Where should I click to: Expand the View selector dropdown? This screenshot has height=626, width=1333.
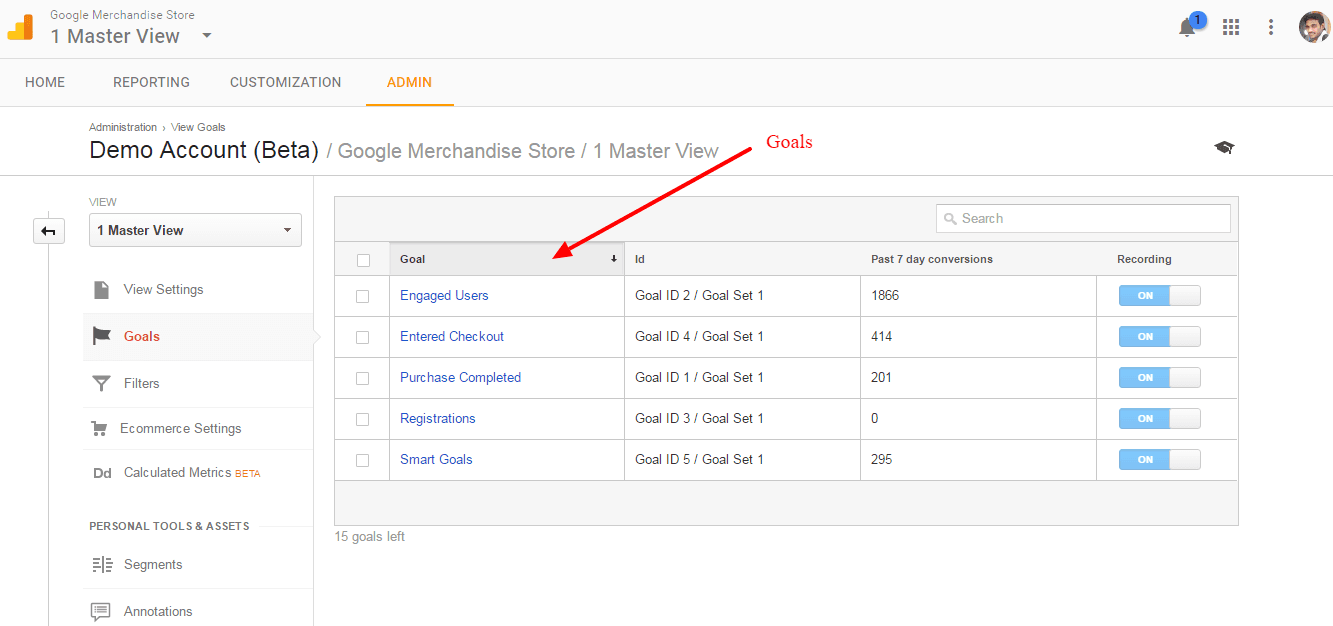coord(195,230)
